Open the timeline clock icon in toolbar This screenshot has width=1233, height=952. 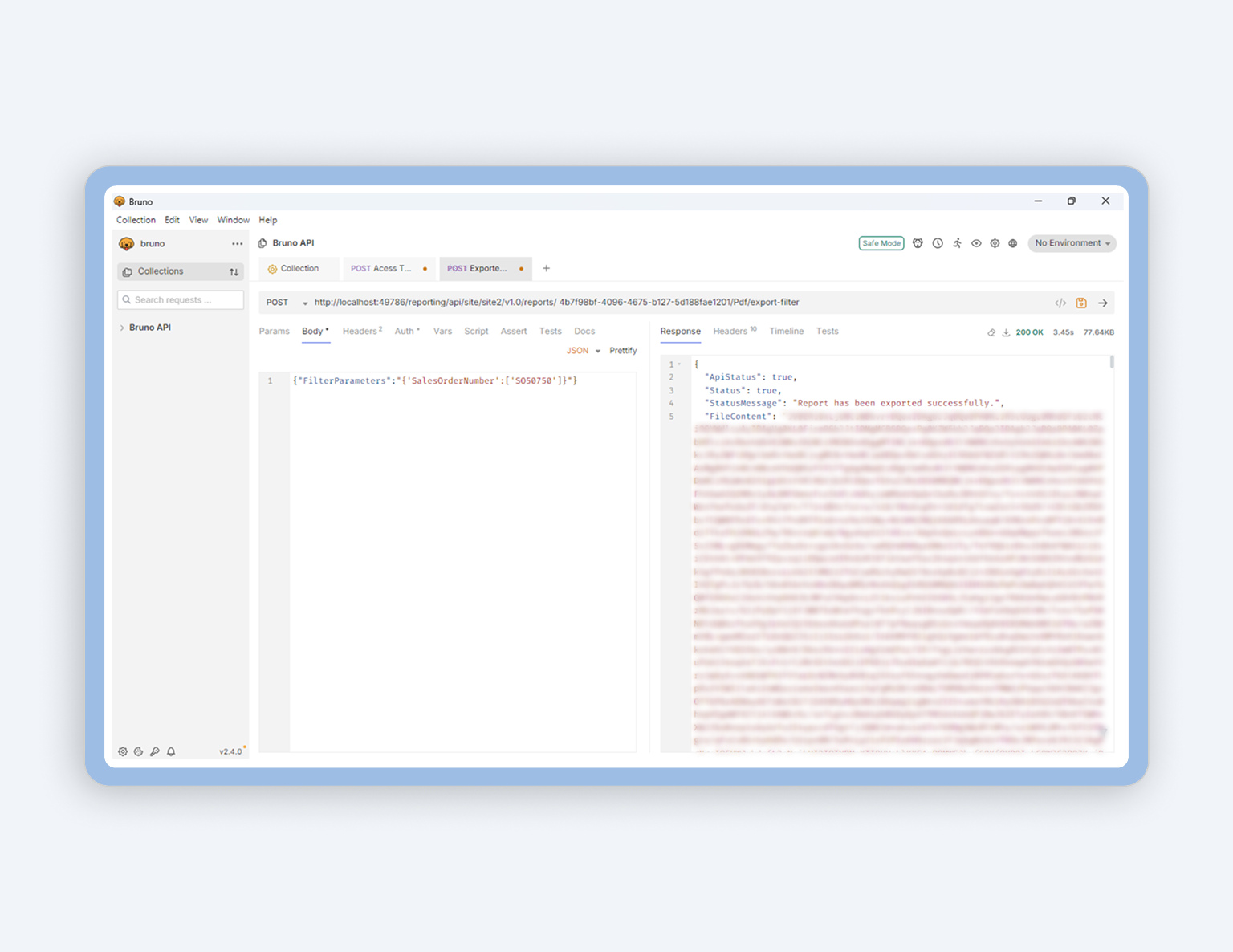click(x=938, y=243)
